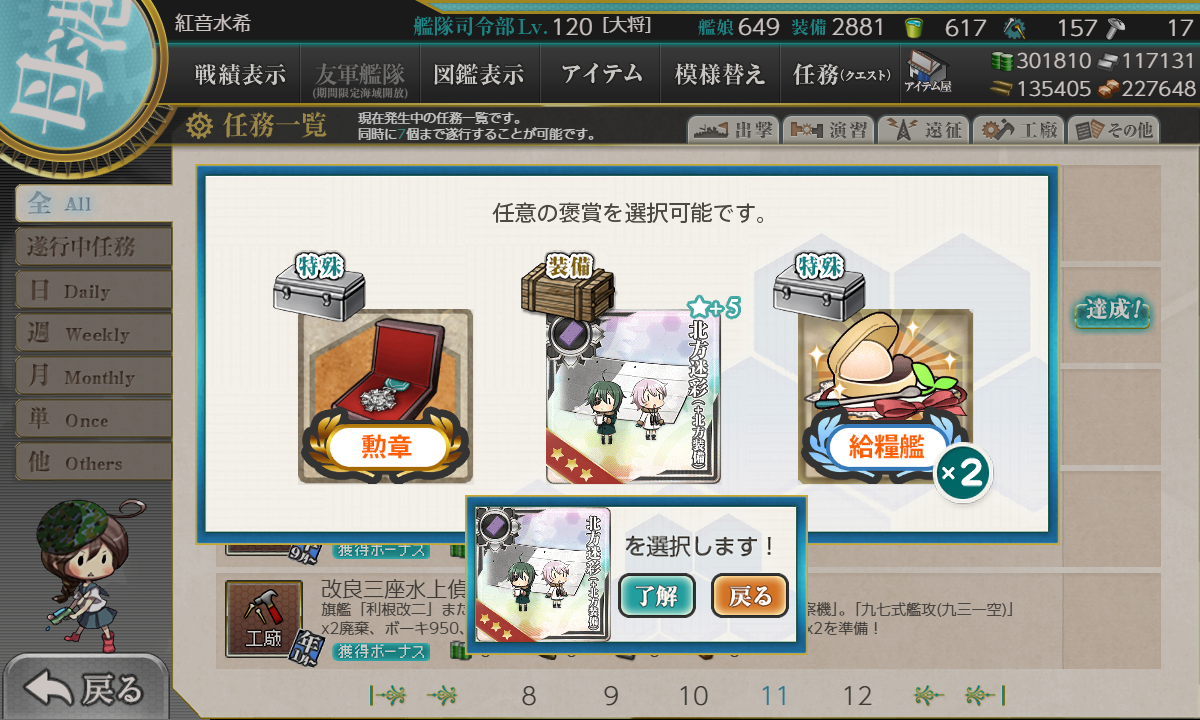Open アイテム menu item
Viewport: 1200px width, 720px height.
tap(601, 74)
